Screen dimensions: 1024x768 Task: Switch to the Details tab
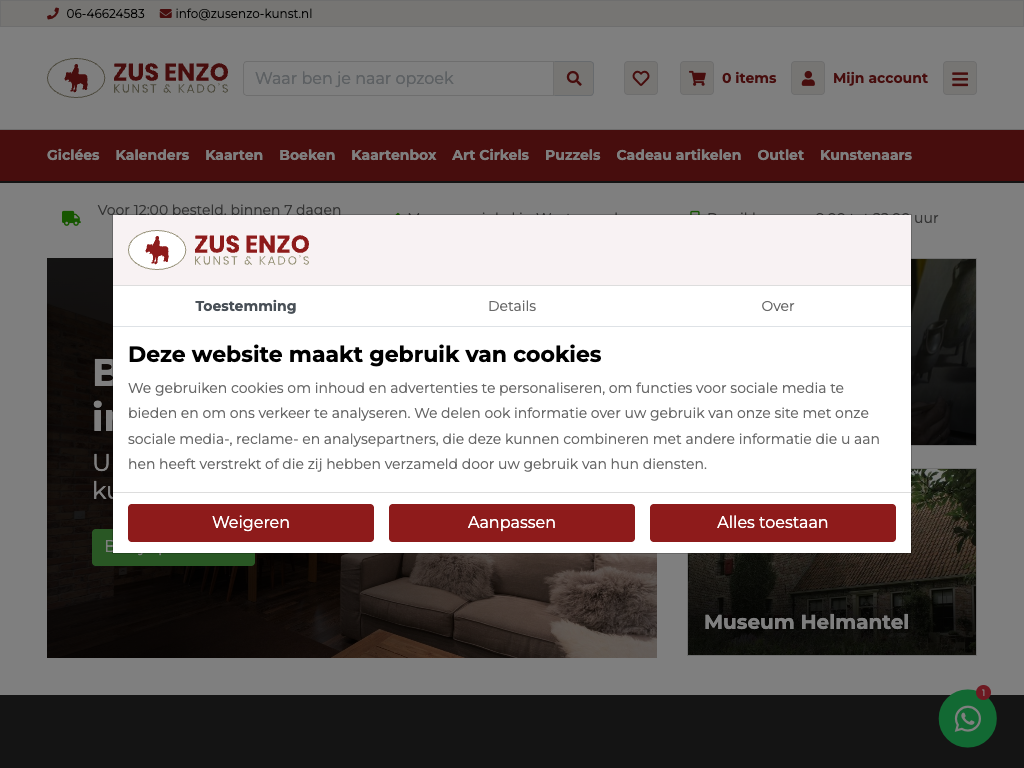(x=511, y=306)
